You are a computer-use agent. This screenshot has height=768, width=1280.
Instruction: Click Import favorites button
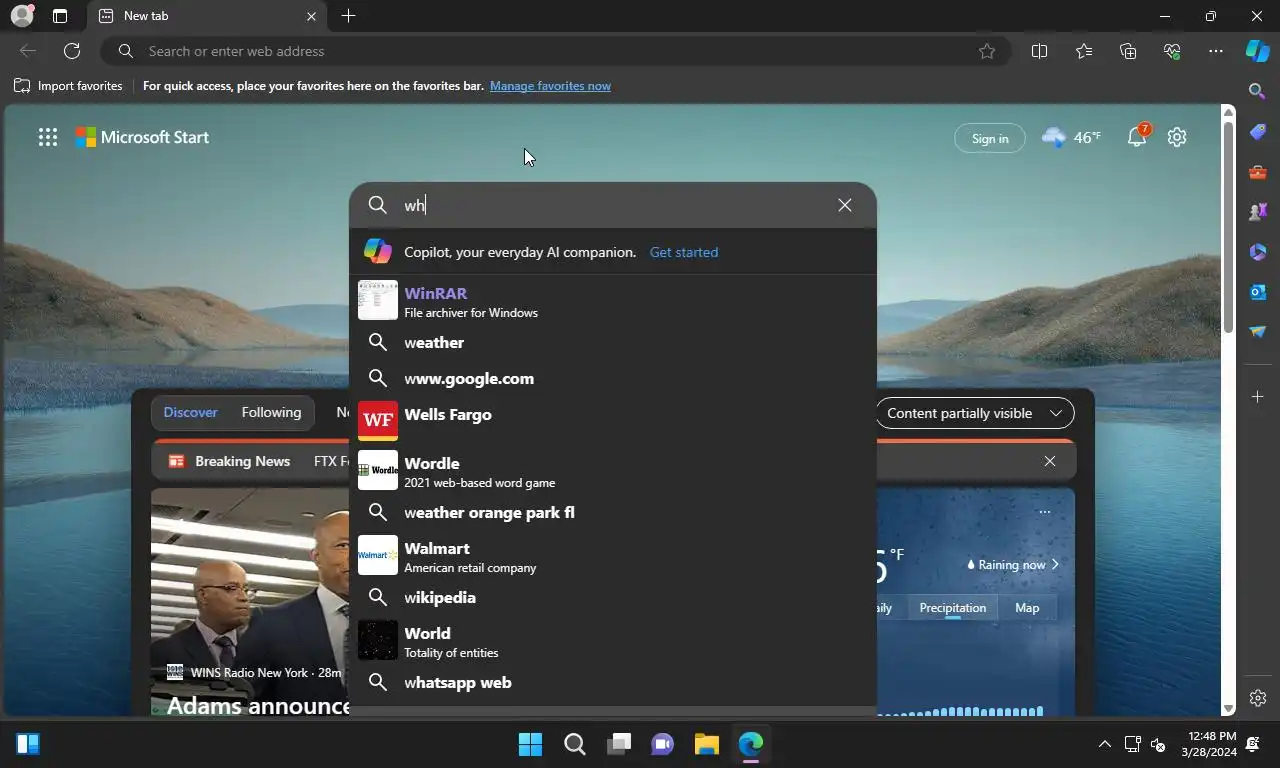pyautogui.click(x=68, y=86)
